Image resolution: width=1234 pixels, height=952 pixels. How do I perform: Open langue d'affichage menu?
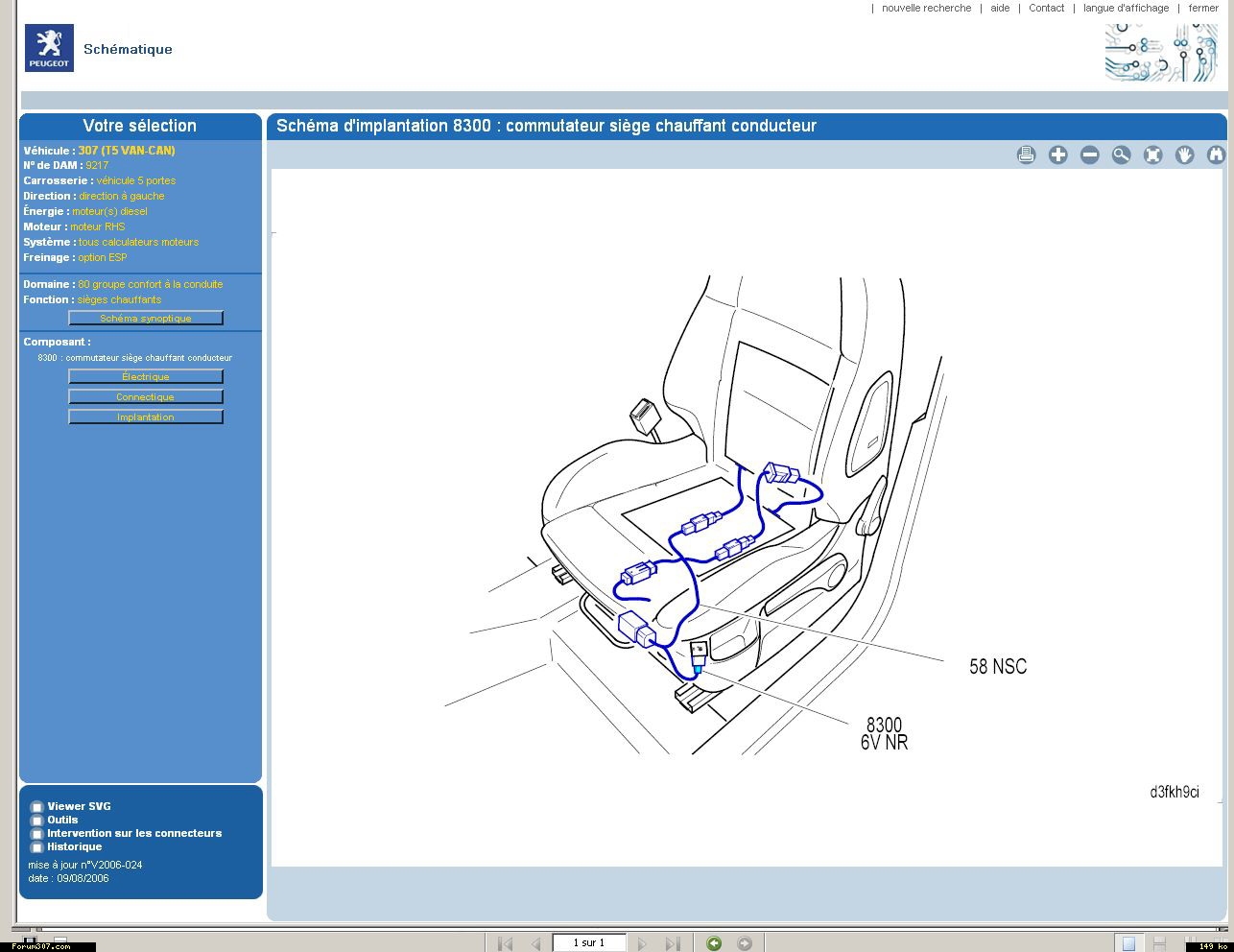[x=1126, y=8]
